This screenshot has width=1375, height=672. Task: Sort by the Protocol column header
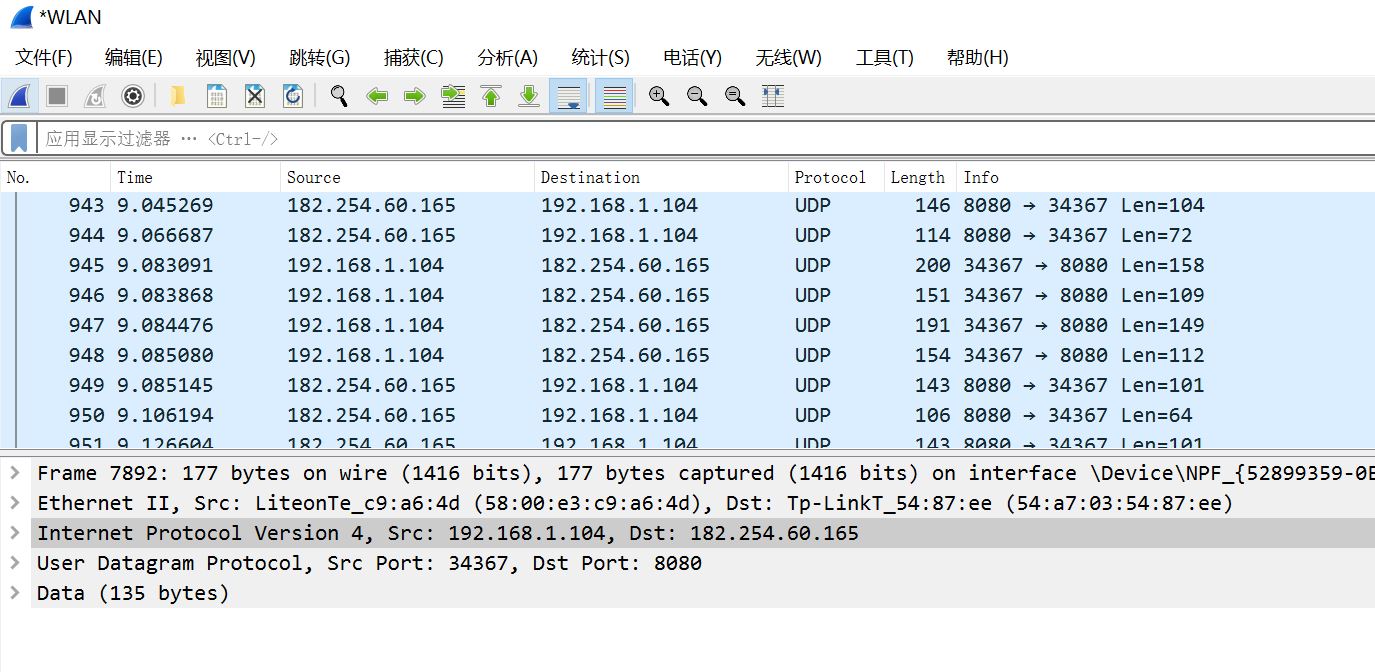[x=836, y=177]
